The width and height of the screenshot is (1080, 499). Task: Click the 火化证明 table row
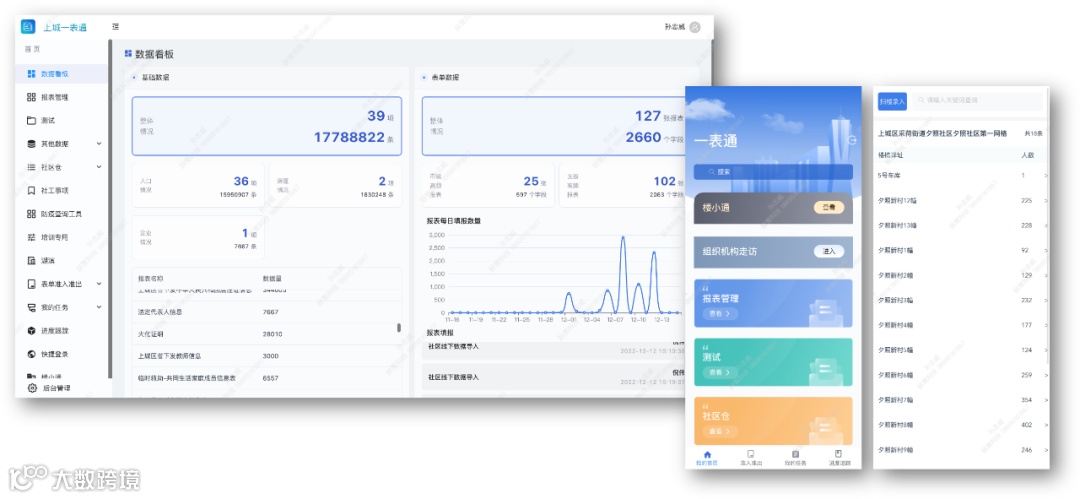tap(267, 334)
